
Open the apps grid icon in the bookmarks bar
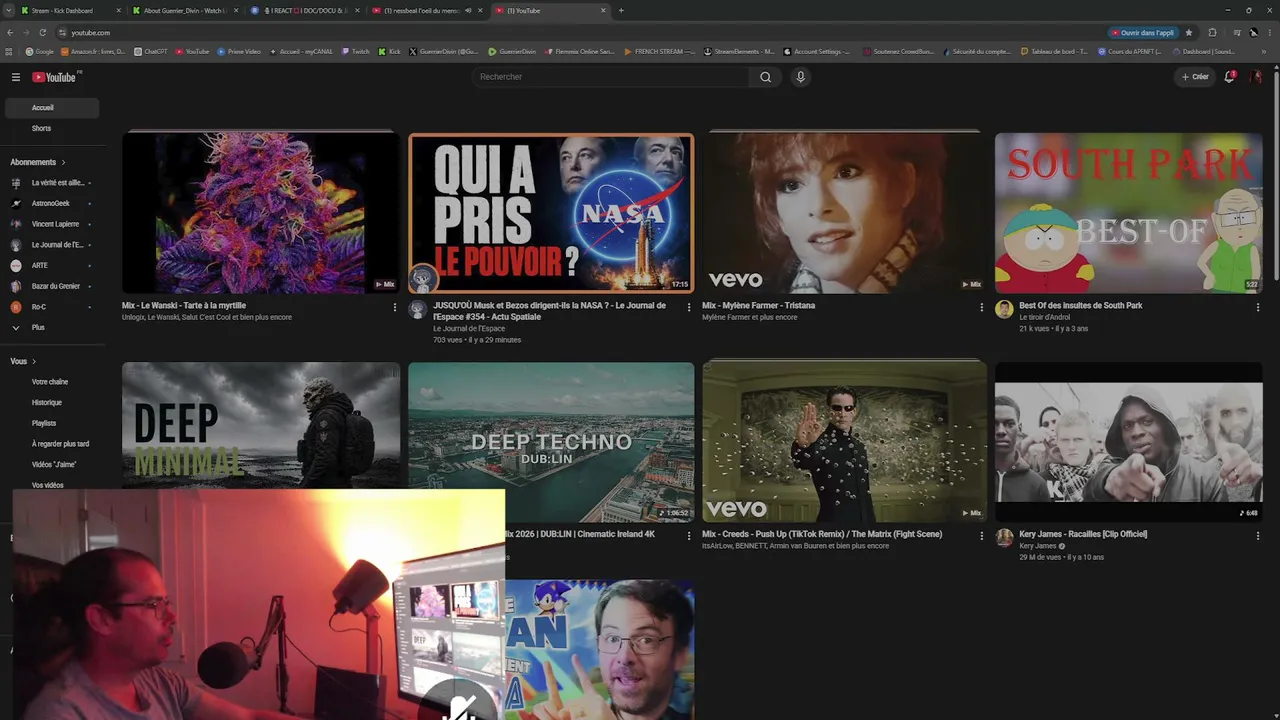tap(9, 51)
